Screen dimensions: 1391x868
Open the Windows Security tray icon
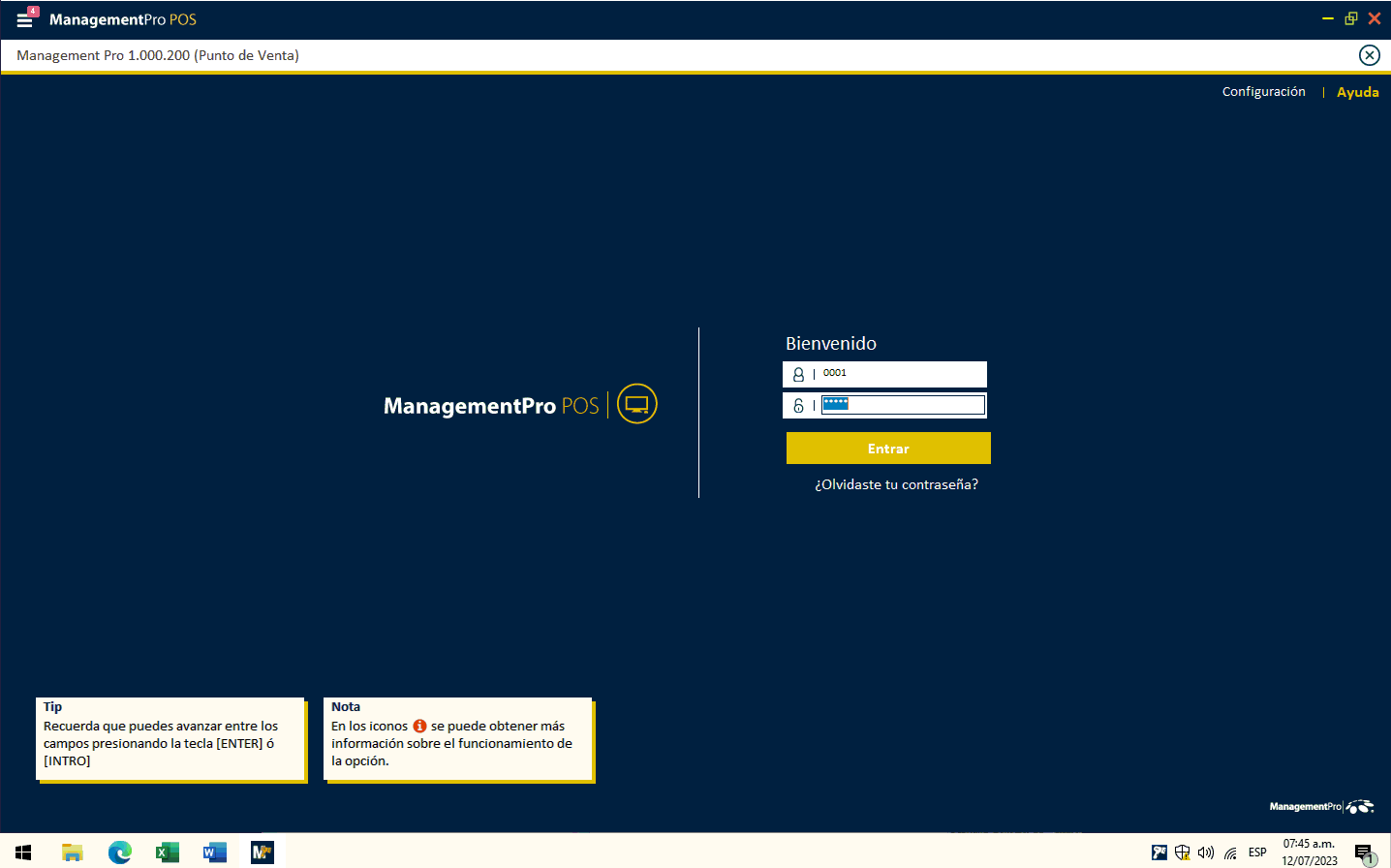pos(1182,852)
